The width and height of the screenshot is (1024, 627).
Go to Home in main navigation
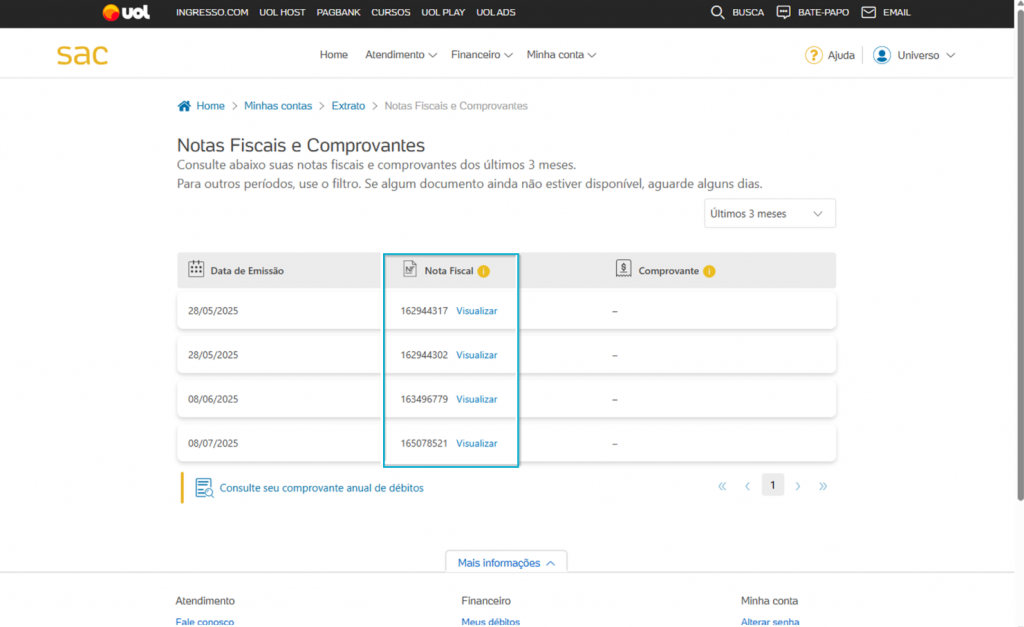pos(334,55)
